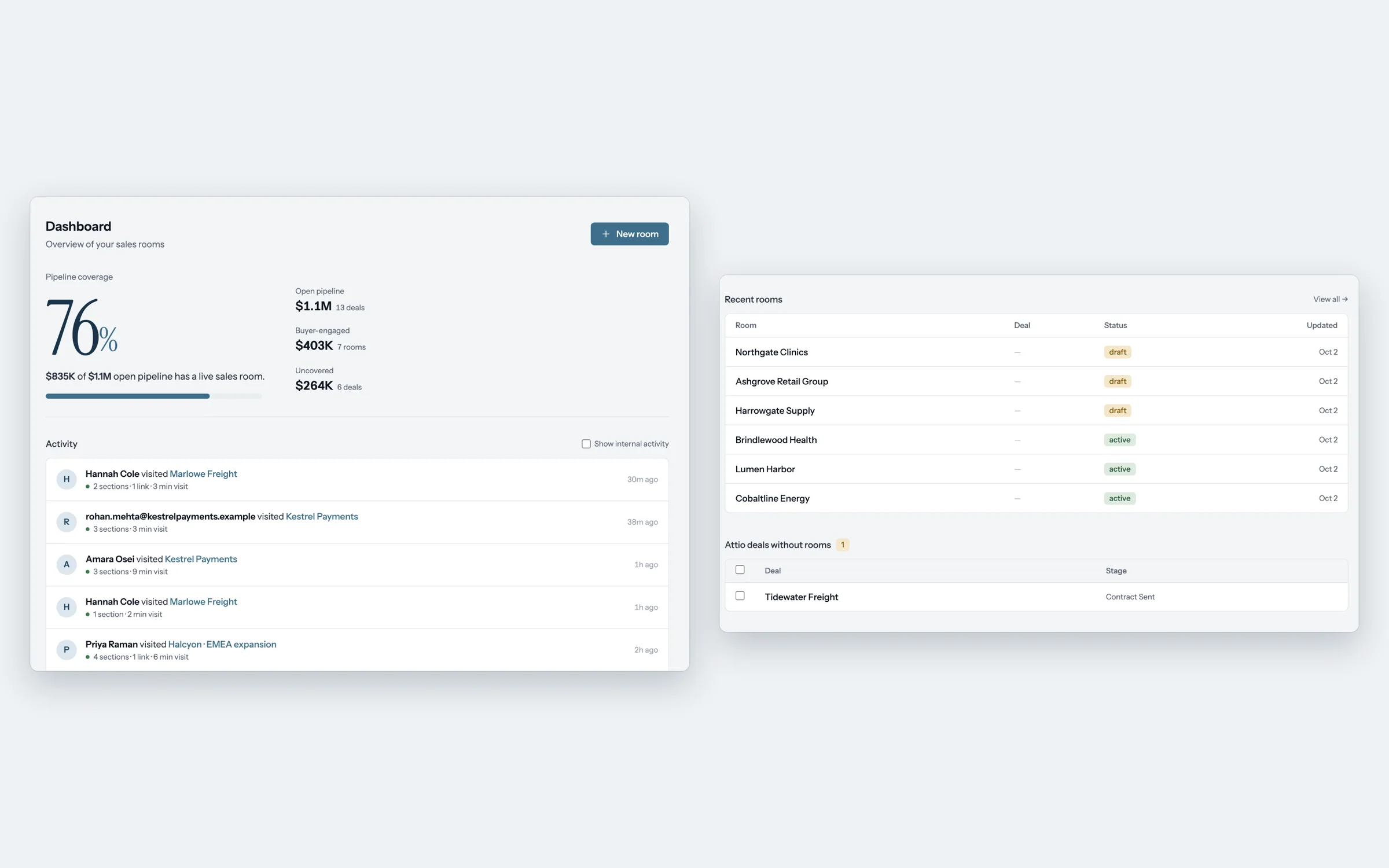The height and width of the screenshot is (868, 1389).
Task: Click the pipeline coverage progress bar
Action: (x=153, y=396)
